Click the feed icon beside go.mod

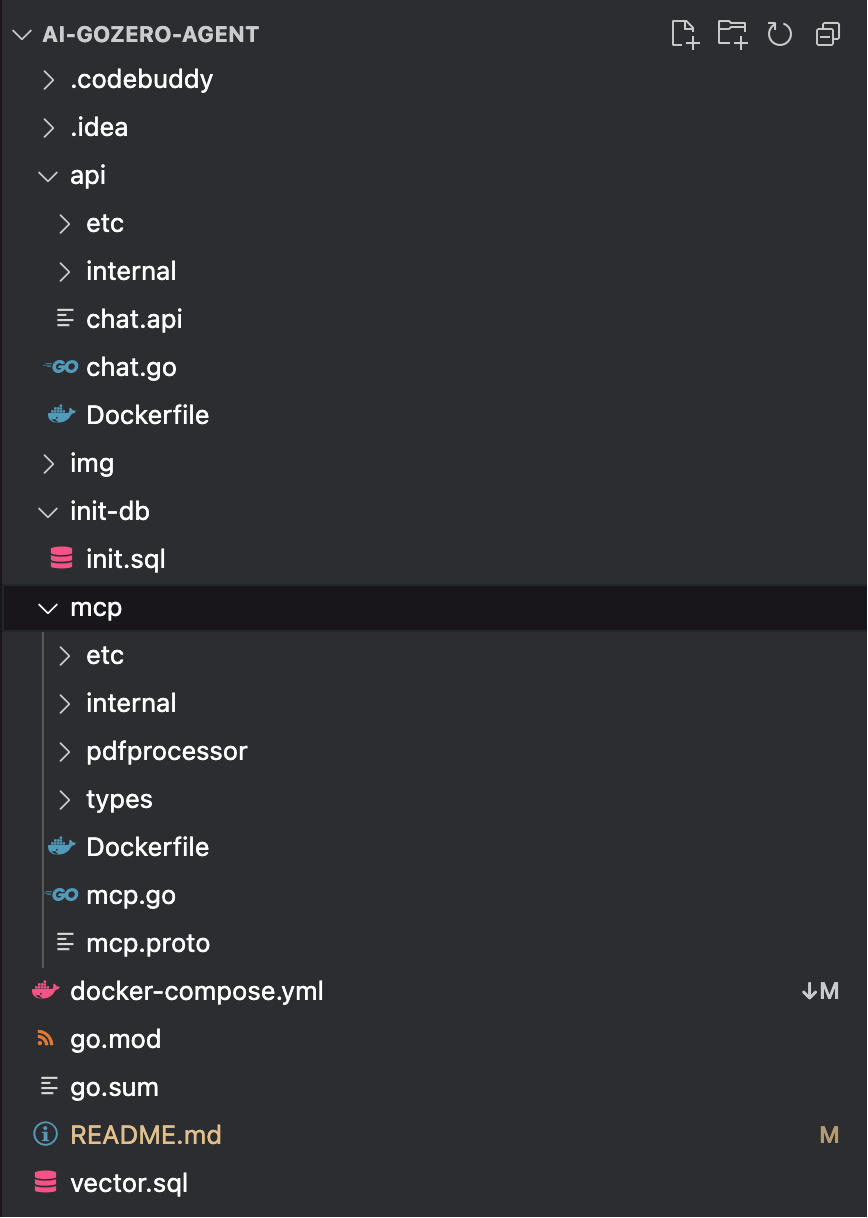point(46,1039)
